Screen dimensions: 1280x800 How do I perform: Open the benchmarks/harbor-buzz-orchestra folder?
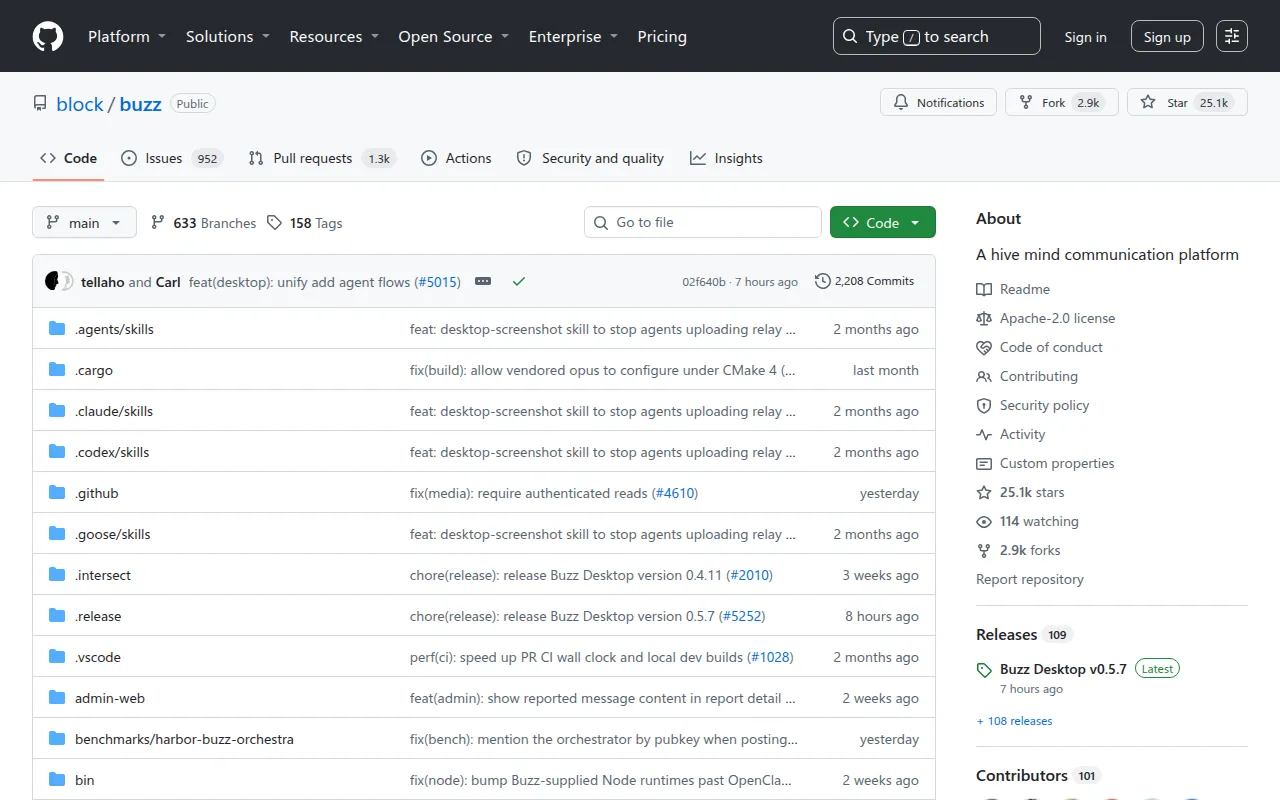pos(184,739)
